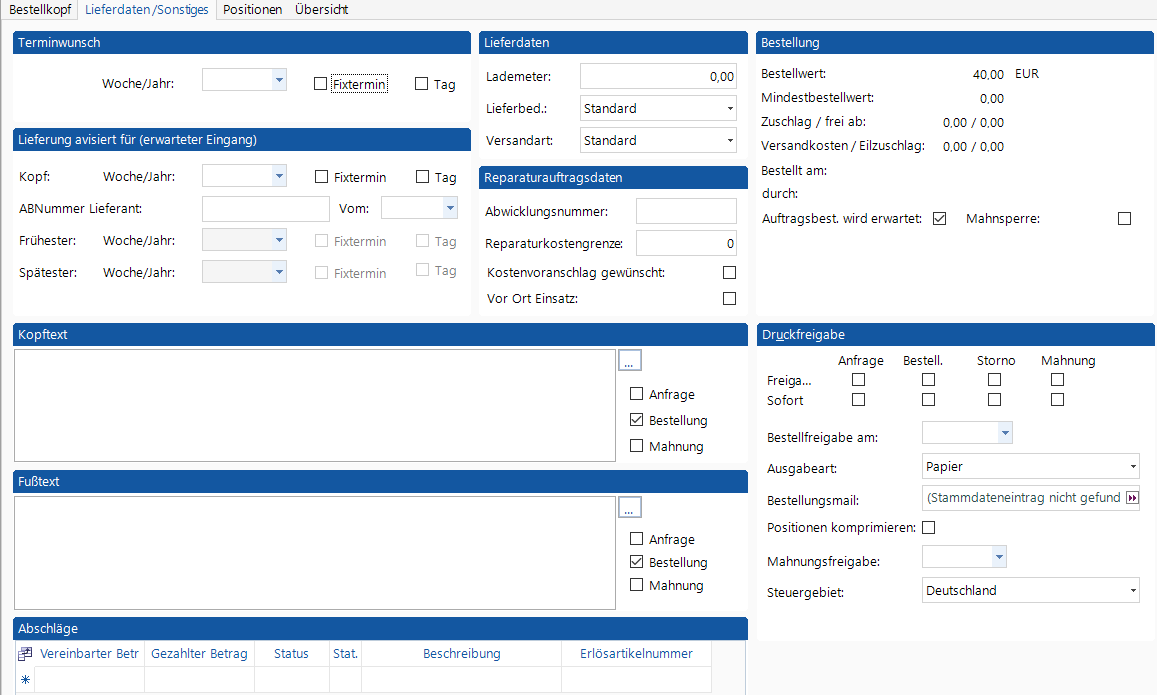Click the arrow button beside Bestellungsmail field
Viewport: 1157px width, 695px height.
1132,498
